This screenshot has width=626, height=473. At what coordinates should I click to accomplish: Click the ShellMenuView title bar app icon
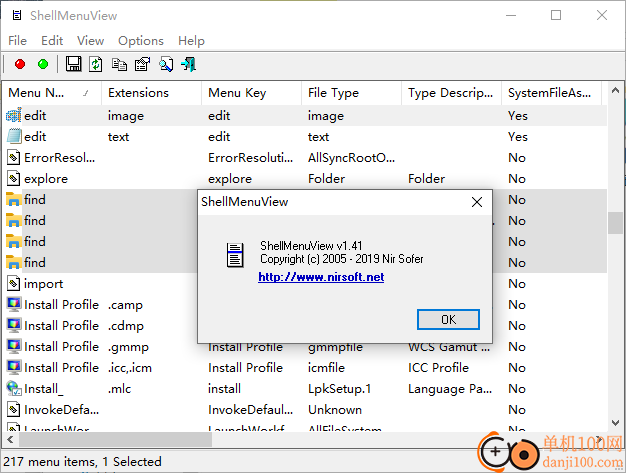point(17,15)
